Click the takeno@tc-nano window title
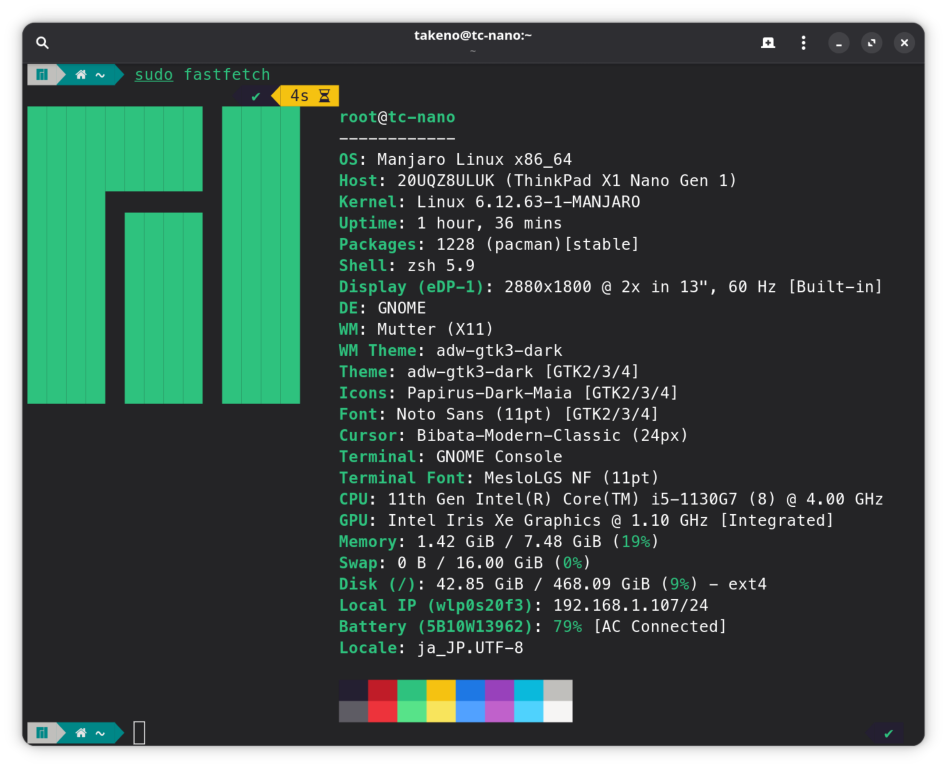This screenshot has width=947, height=768. [472, 36]
